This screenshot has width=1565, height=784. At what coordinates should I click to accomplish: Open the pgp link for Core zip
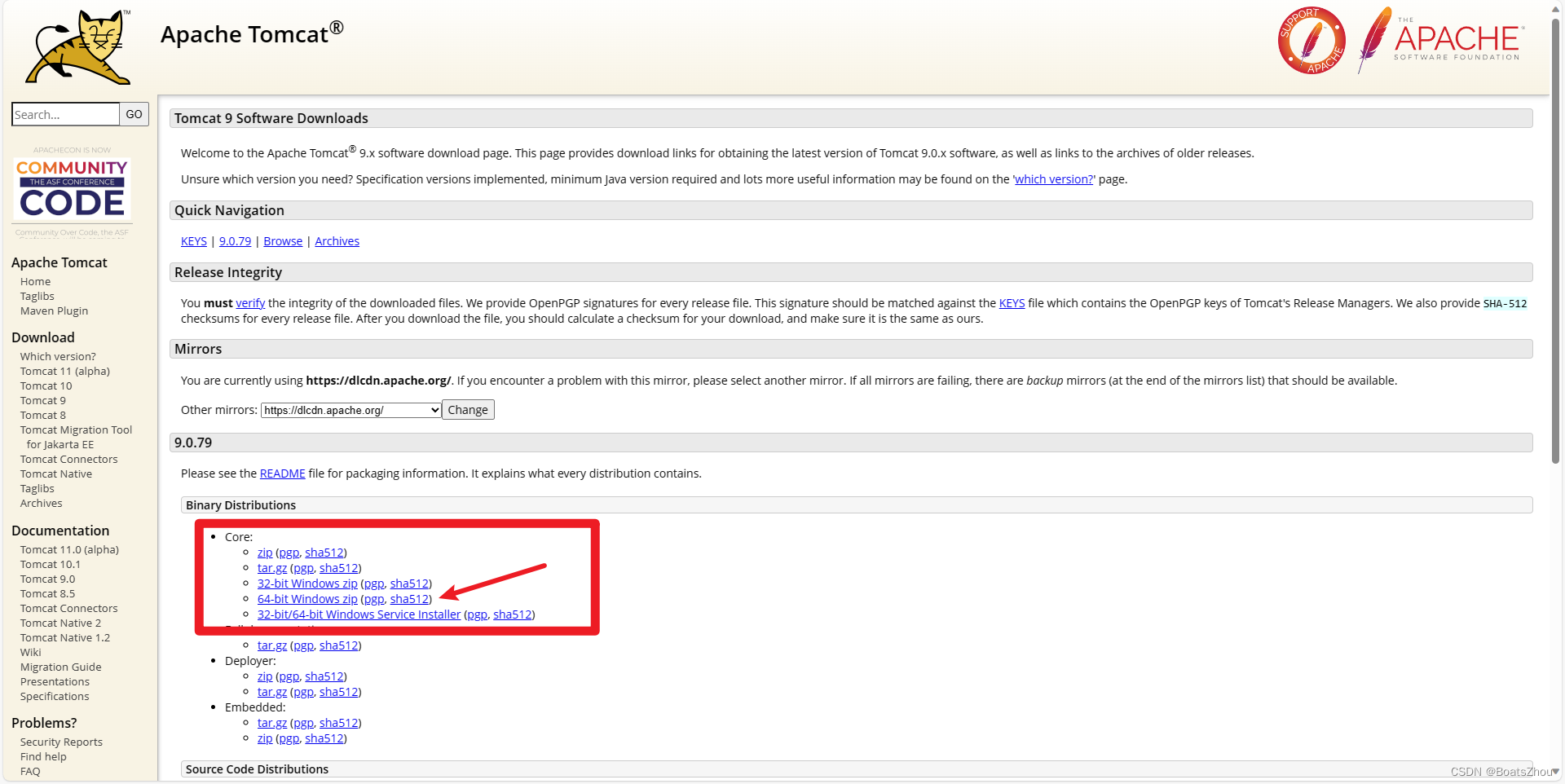pyautogui.click(x=289, y=553)
